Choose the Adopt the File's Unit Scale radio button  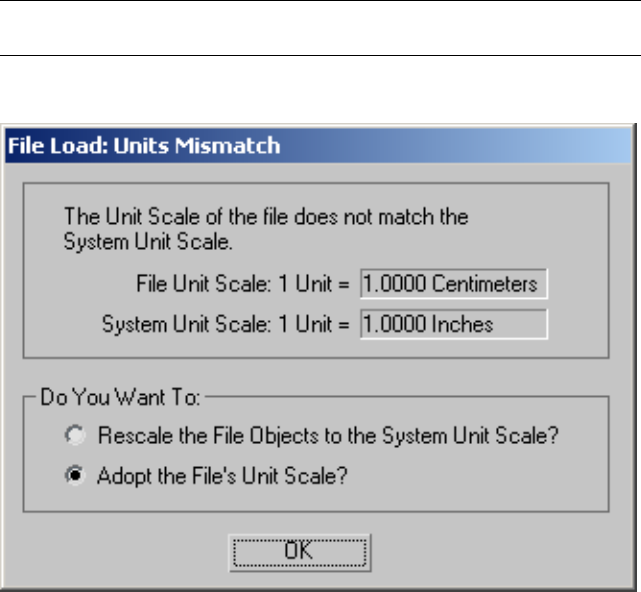click(x=71, y=477)
